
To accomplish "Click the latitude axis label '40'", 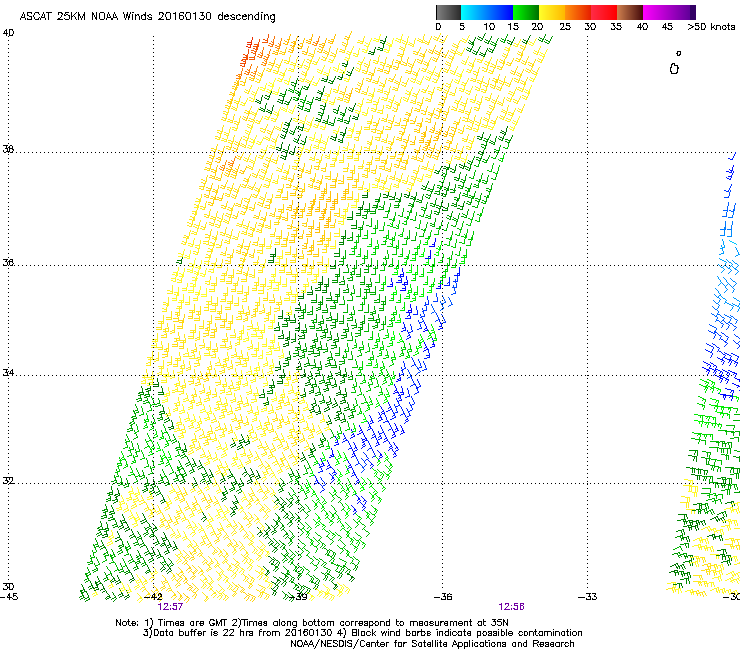I will click(8, 33).
